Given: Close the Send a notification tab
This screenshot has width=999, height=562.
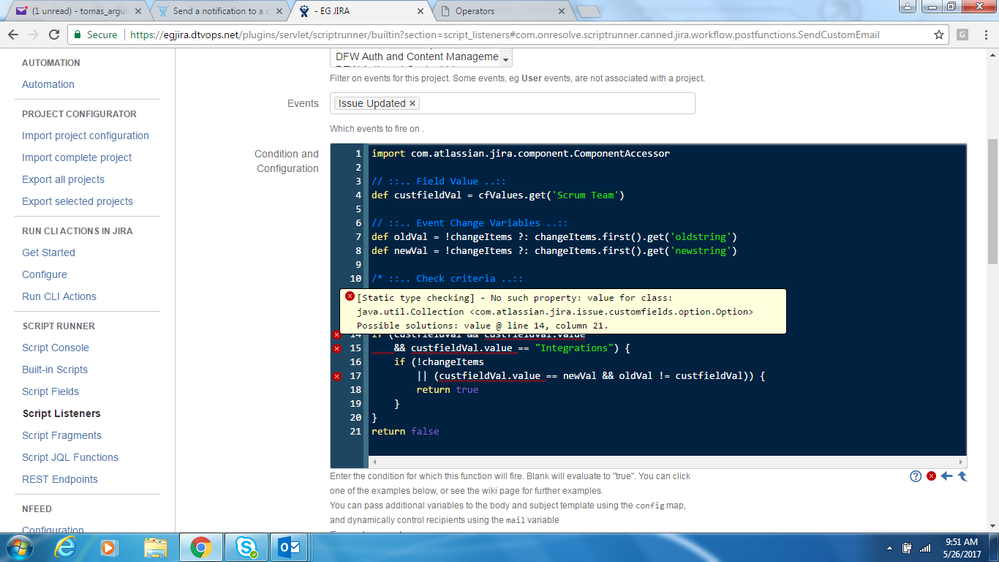Looking at the screenshot, I should click(279, 11).
